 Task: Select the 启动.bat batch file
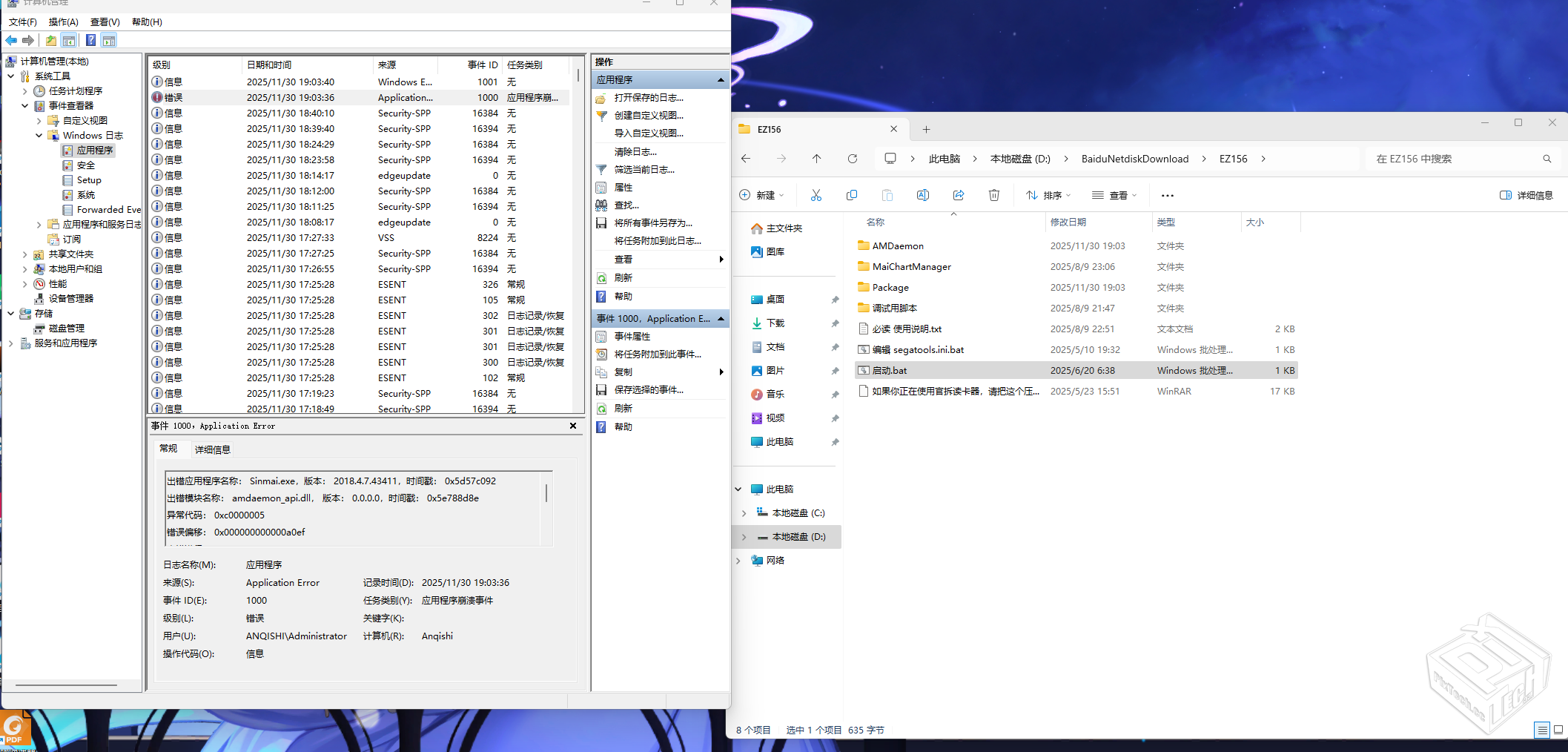(x=890, y=370)
